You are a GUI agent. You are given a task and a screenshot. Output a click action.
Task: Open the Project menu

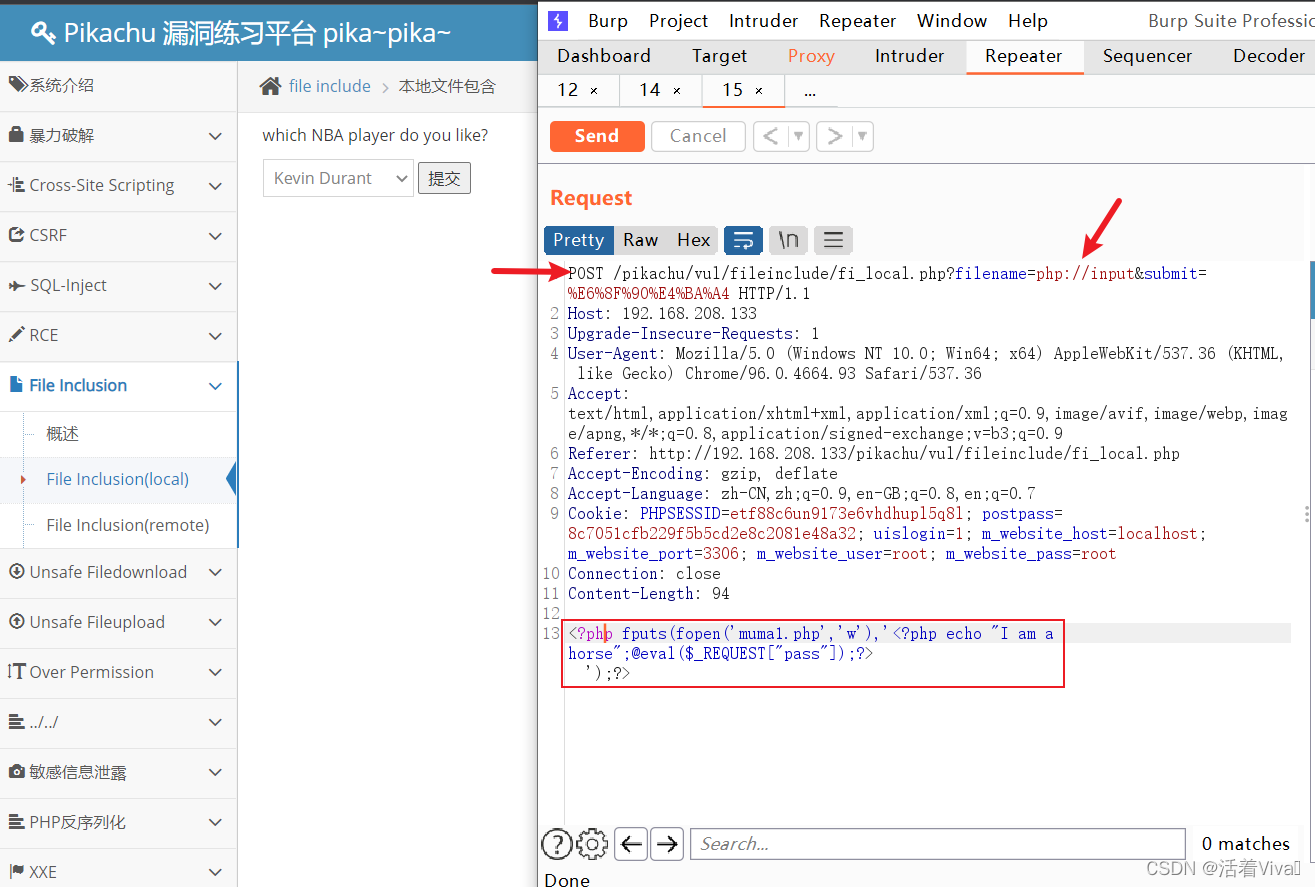point(678,21)
